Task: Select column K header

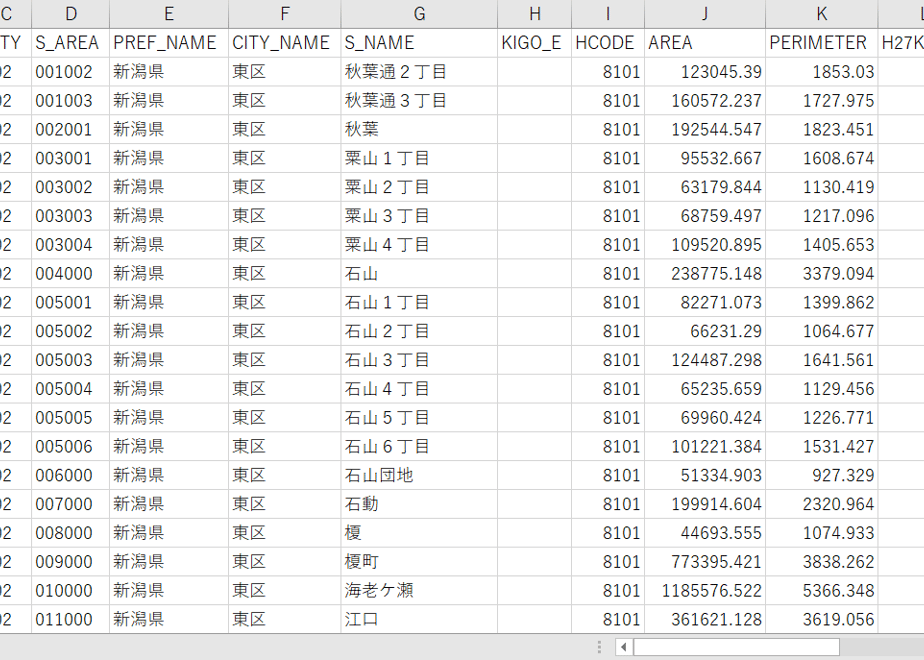Action: pos(821,14)
